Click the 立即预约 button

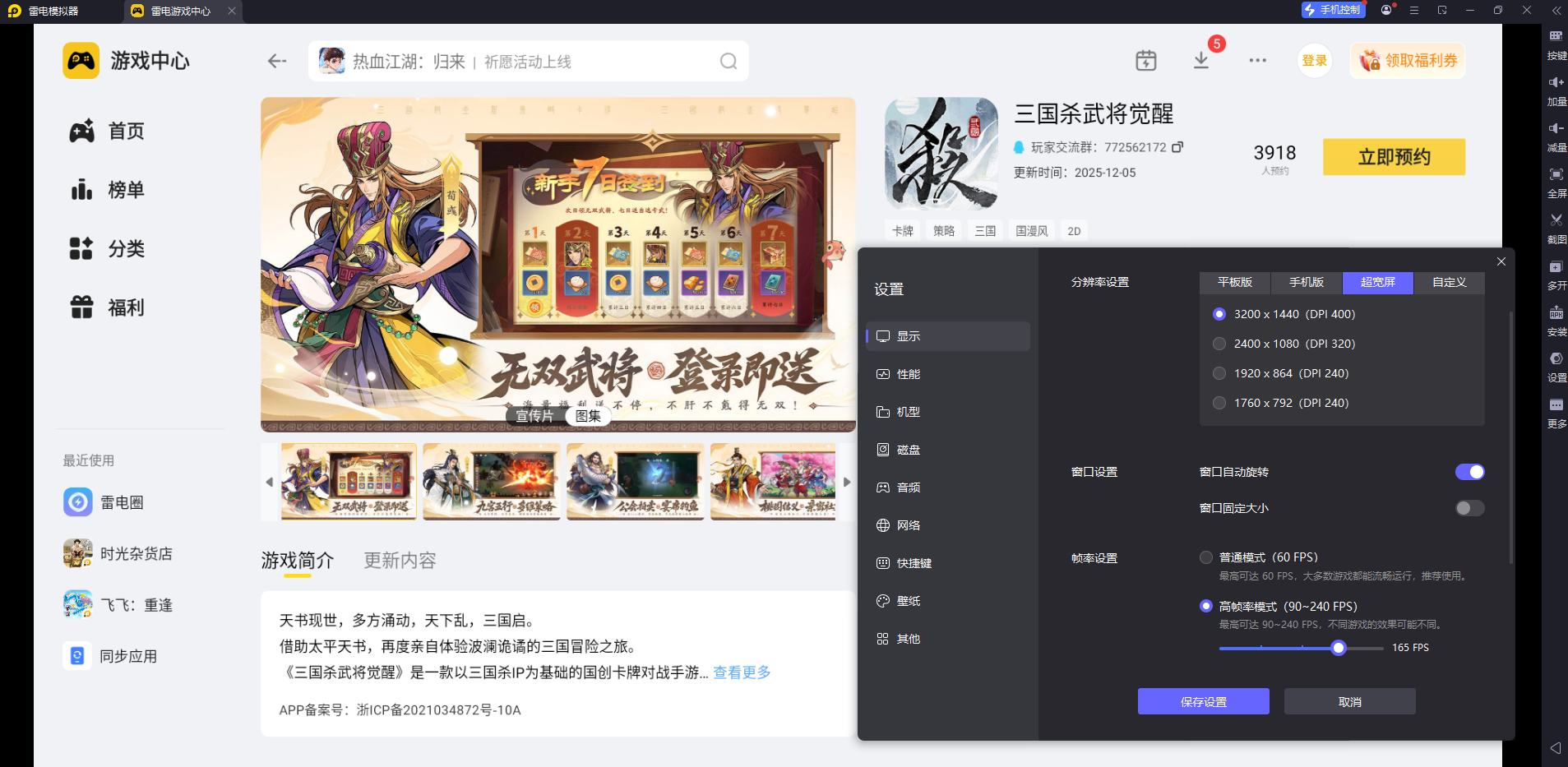click(x=1395, y=157)
